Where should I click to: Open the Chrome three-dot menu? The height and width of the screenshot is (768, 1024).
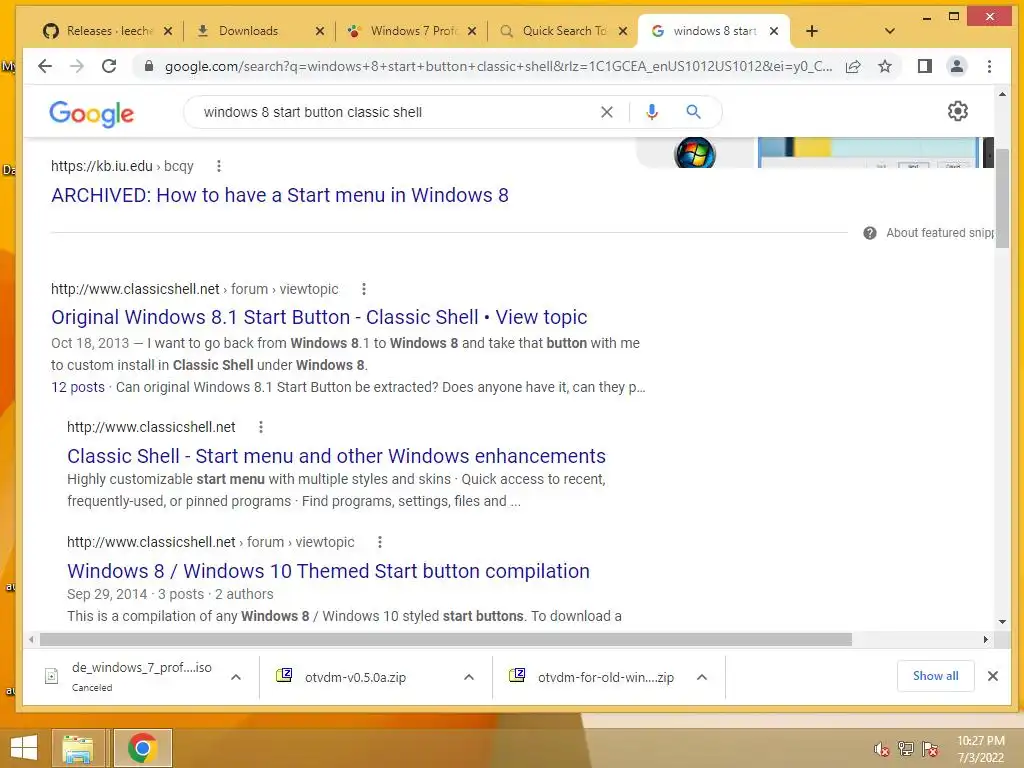(x=989, y=66)
